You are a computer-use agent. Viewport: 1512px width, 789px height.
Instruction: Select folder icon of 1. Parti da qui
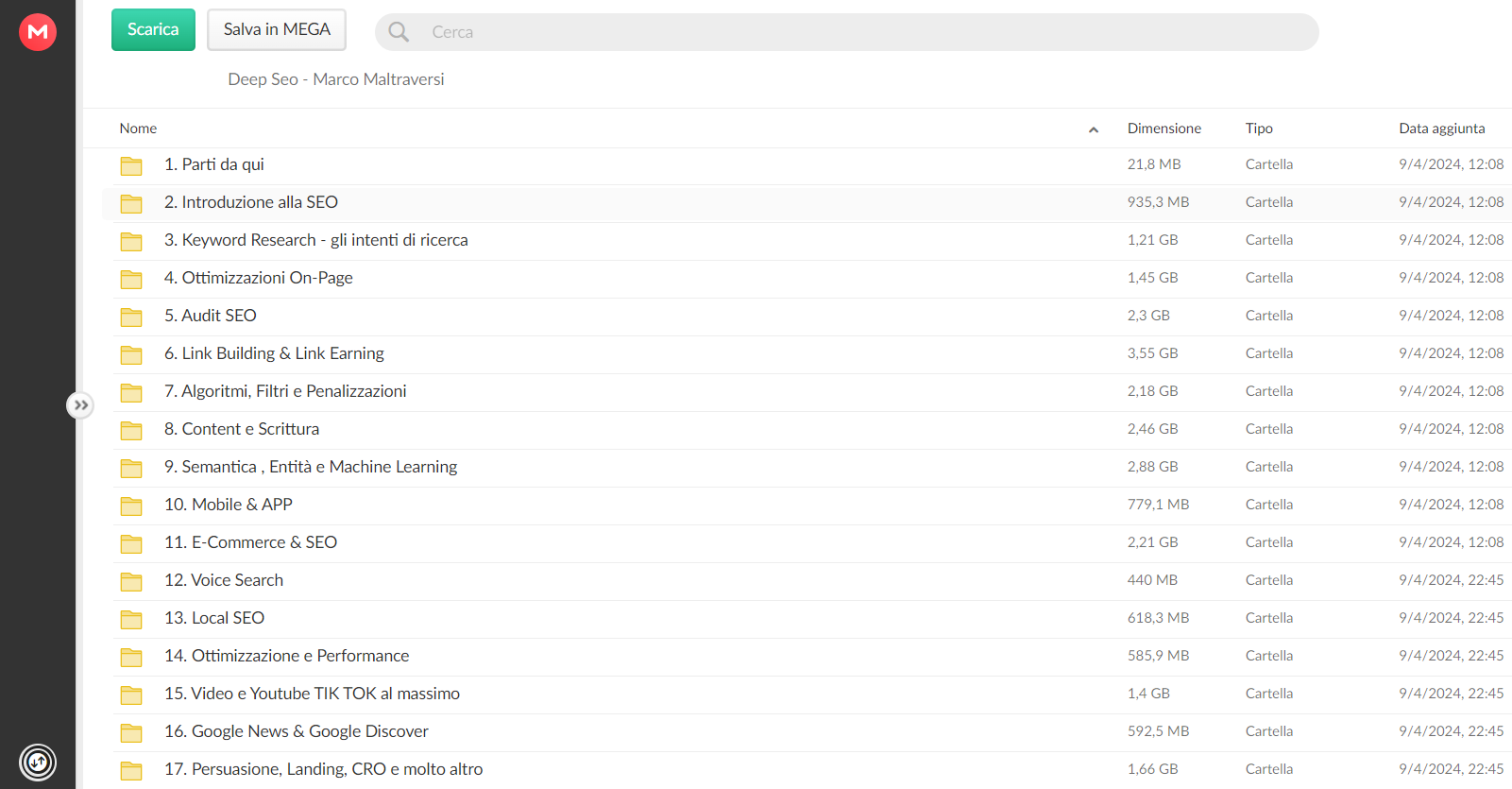(131, 166)
